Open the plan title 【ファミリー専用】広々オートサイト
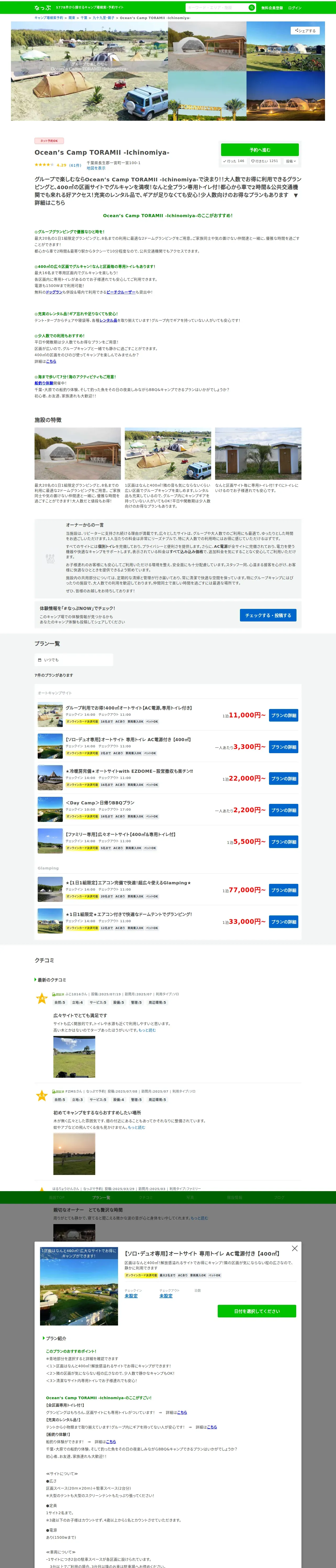Viewport: 336px width, 1568px height. pos(121,834)
